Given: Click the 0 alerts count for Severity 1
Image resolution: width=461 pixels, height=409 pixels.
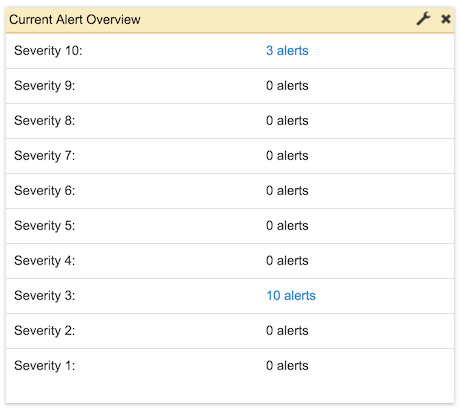Looking at the screenshot, I should [287, 366].
